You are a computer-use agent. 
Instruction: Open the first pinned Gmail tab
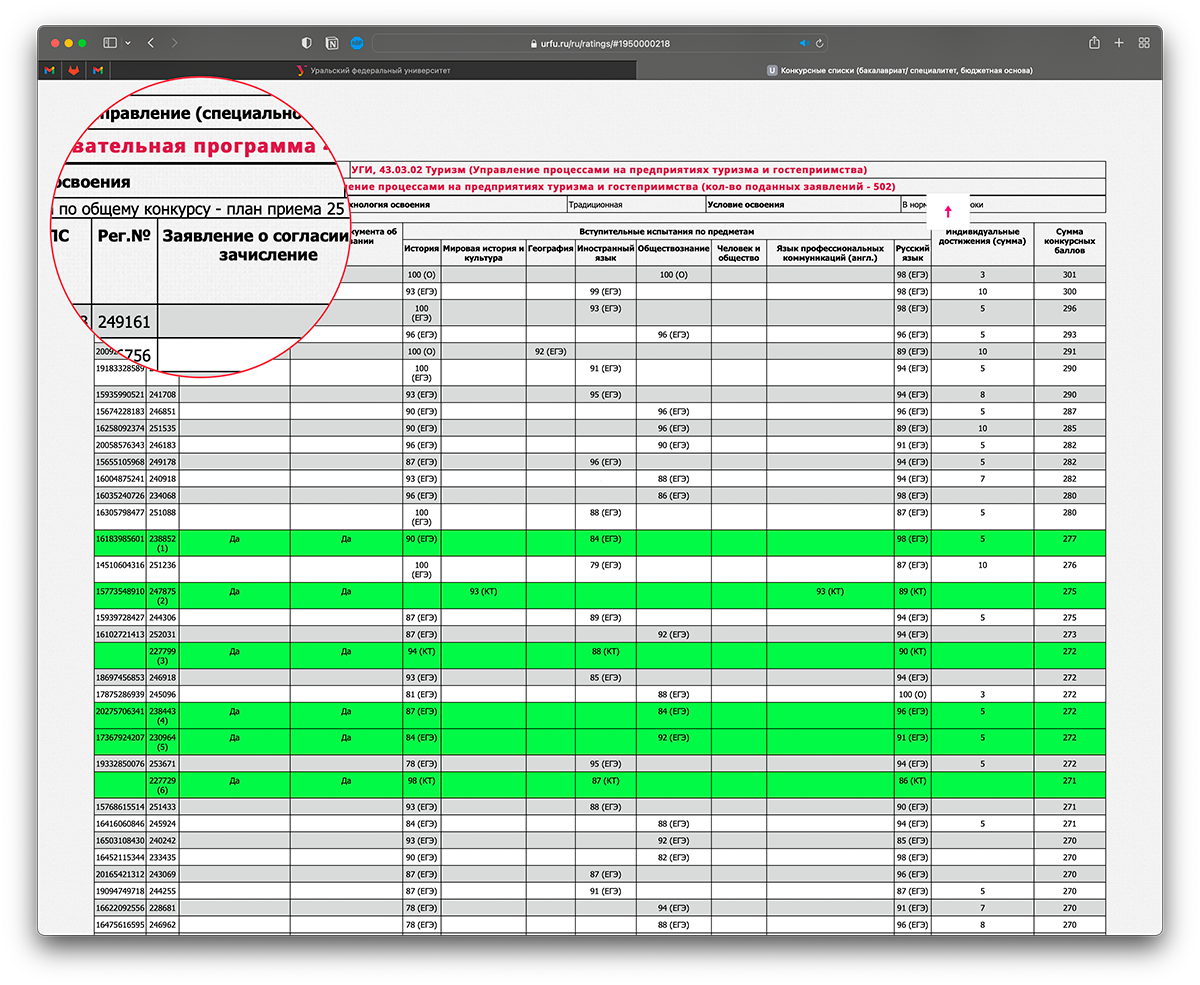click(x=50, y=70)
